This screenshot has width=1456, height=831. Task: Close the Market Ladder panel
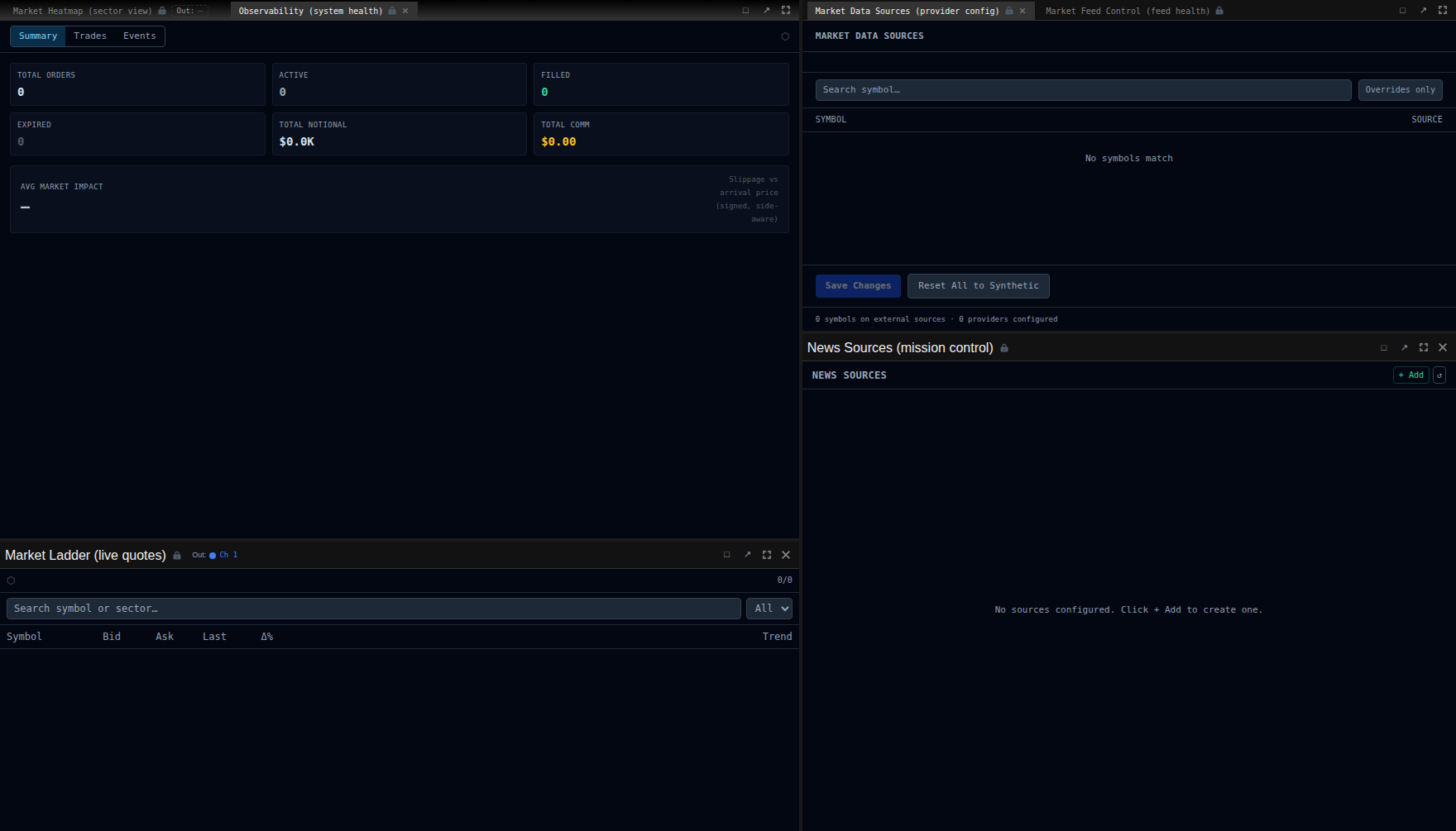pos(786,555)
